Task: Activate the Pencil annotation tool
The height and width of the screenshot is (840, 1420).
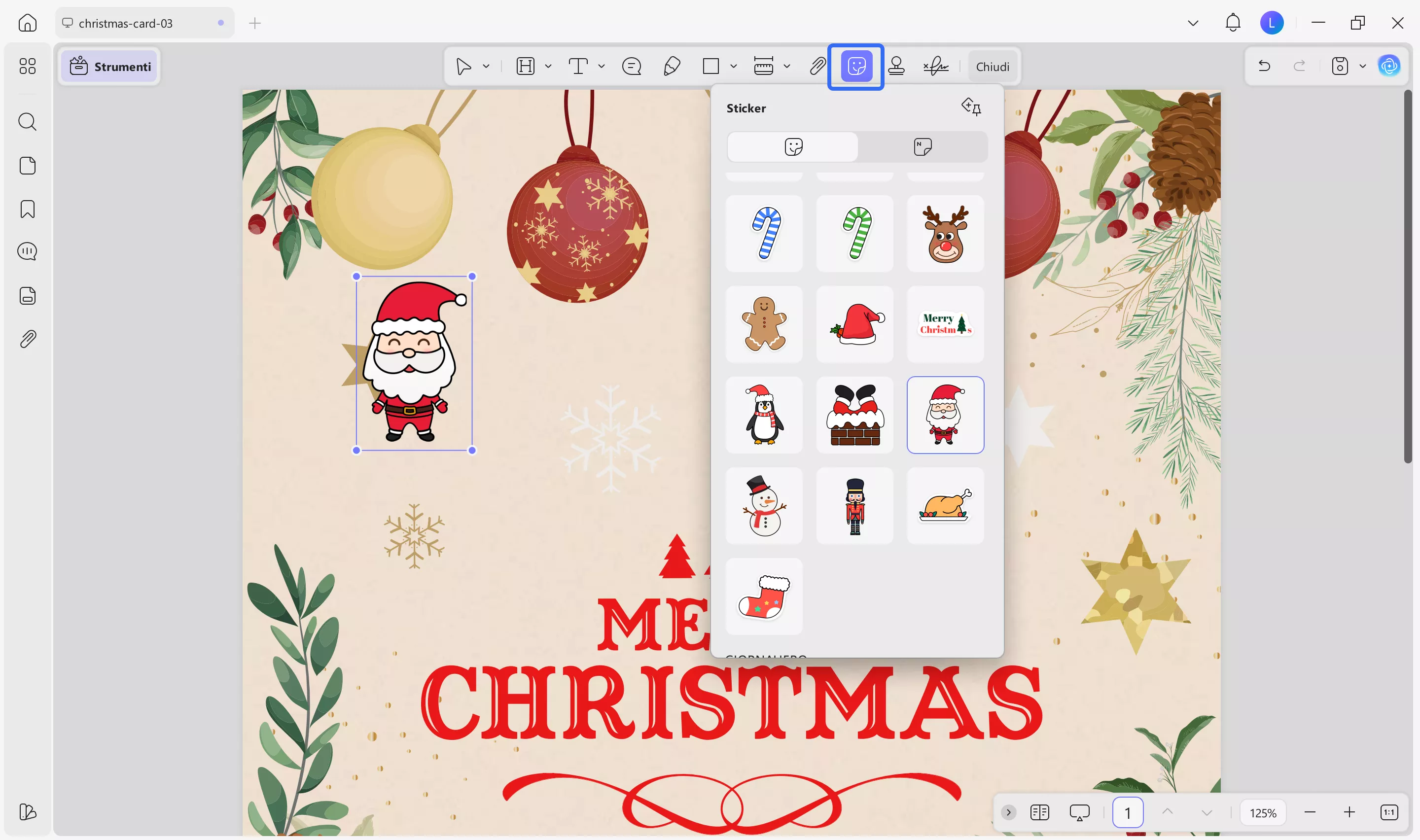Action: [x=672, y=66]
